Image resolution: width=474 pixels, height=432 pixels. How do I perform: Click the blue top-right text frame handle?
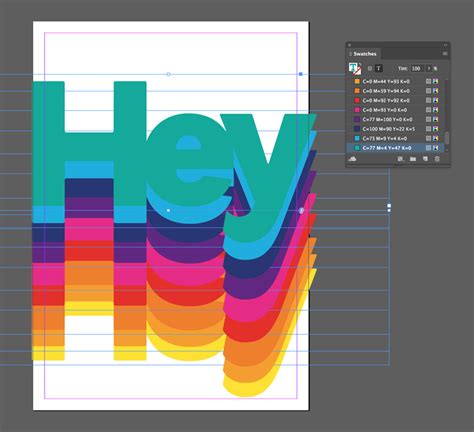(300, 74)
